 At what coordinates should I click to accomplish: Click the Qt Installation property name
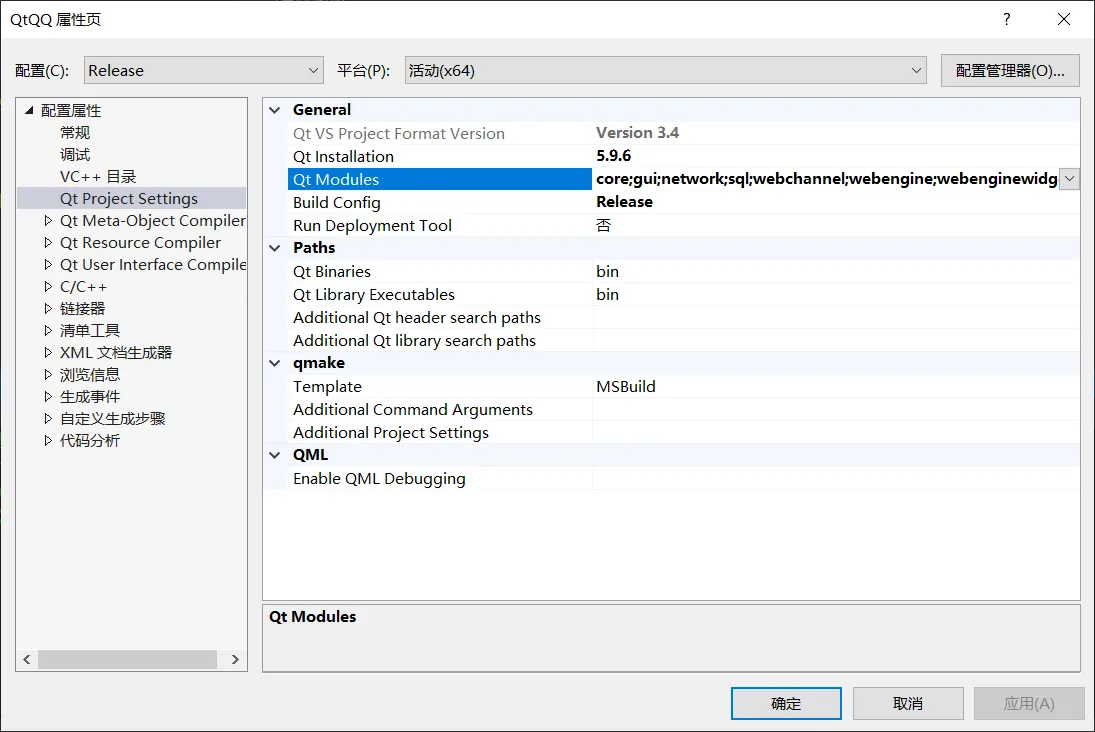344,156
